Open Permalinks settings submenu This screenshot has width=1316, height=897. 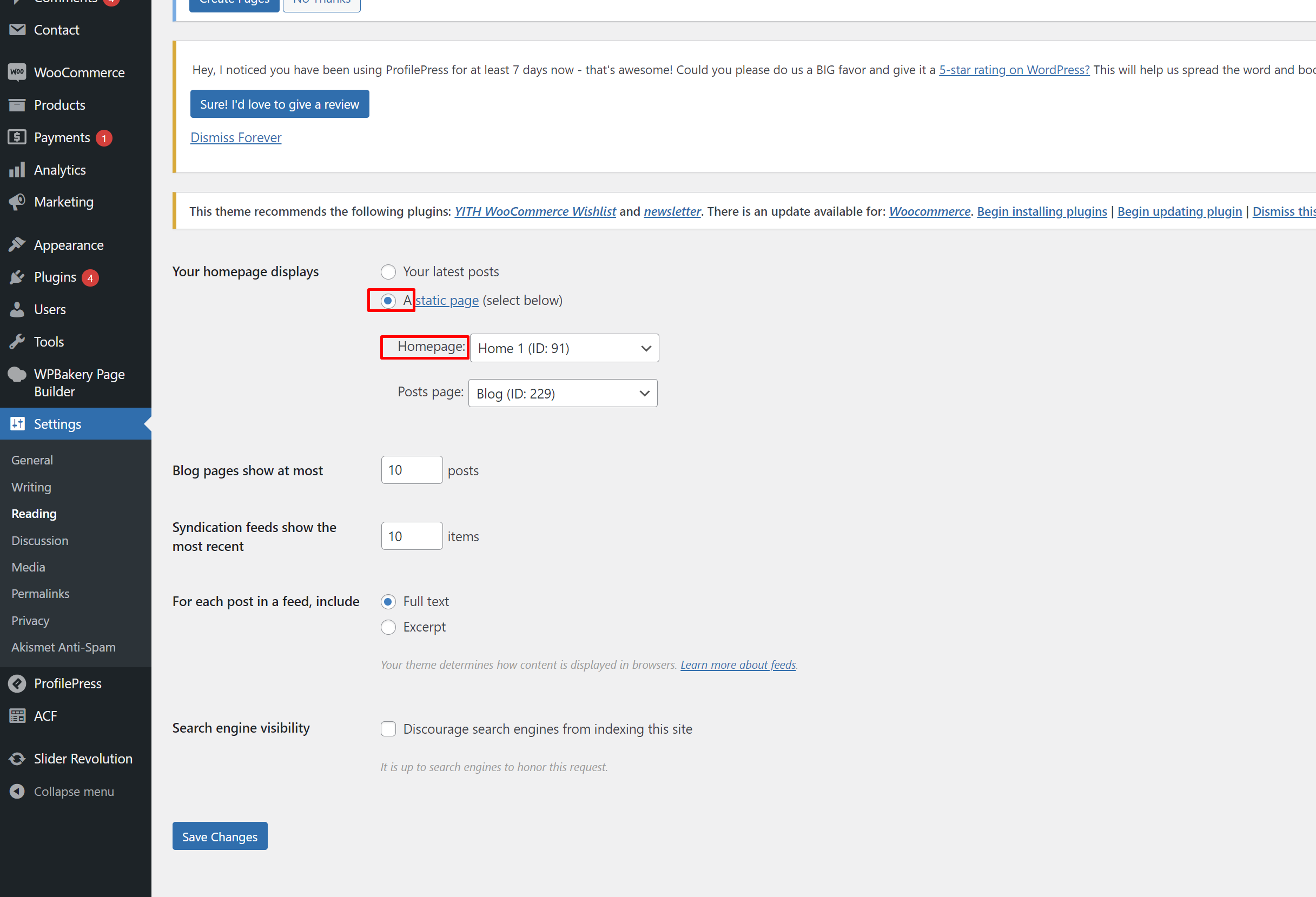coord(40,594)
